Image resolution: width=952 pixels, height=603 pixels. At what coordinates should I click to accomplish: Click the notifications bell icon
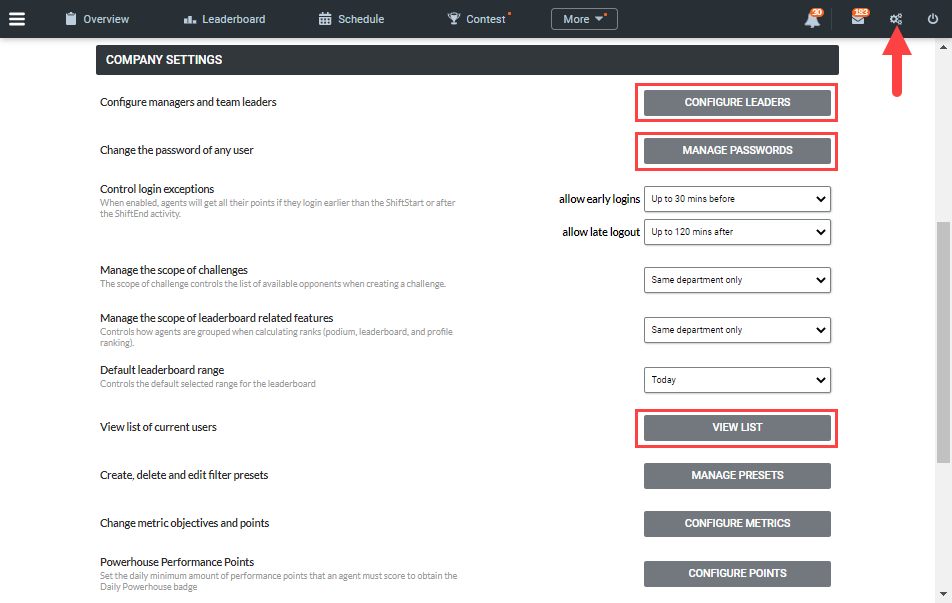click(x=812, y=20)
